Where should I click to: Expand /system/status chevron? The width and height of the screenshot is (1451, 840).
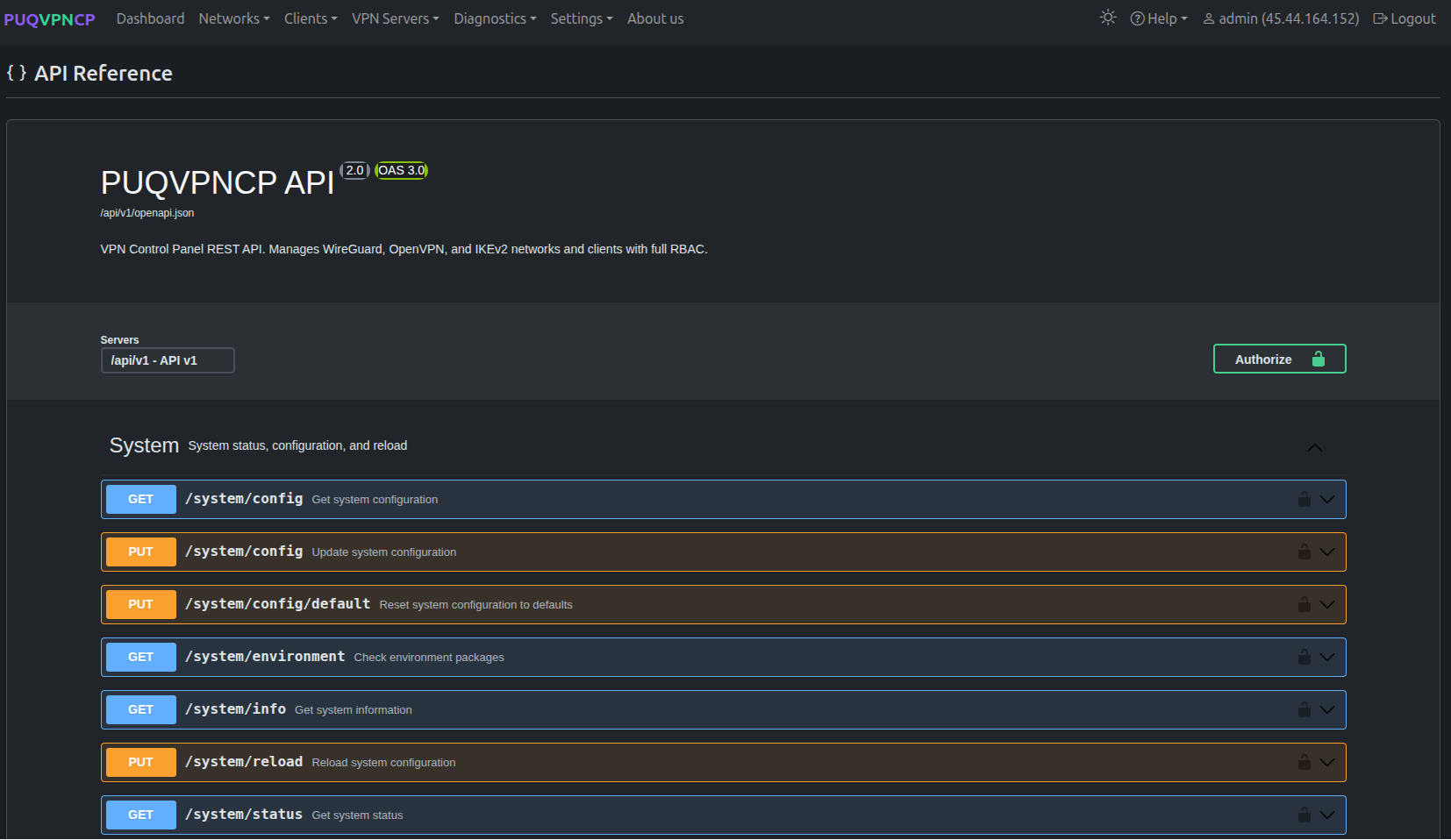(x=1327, y=815)
